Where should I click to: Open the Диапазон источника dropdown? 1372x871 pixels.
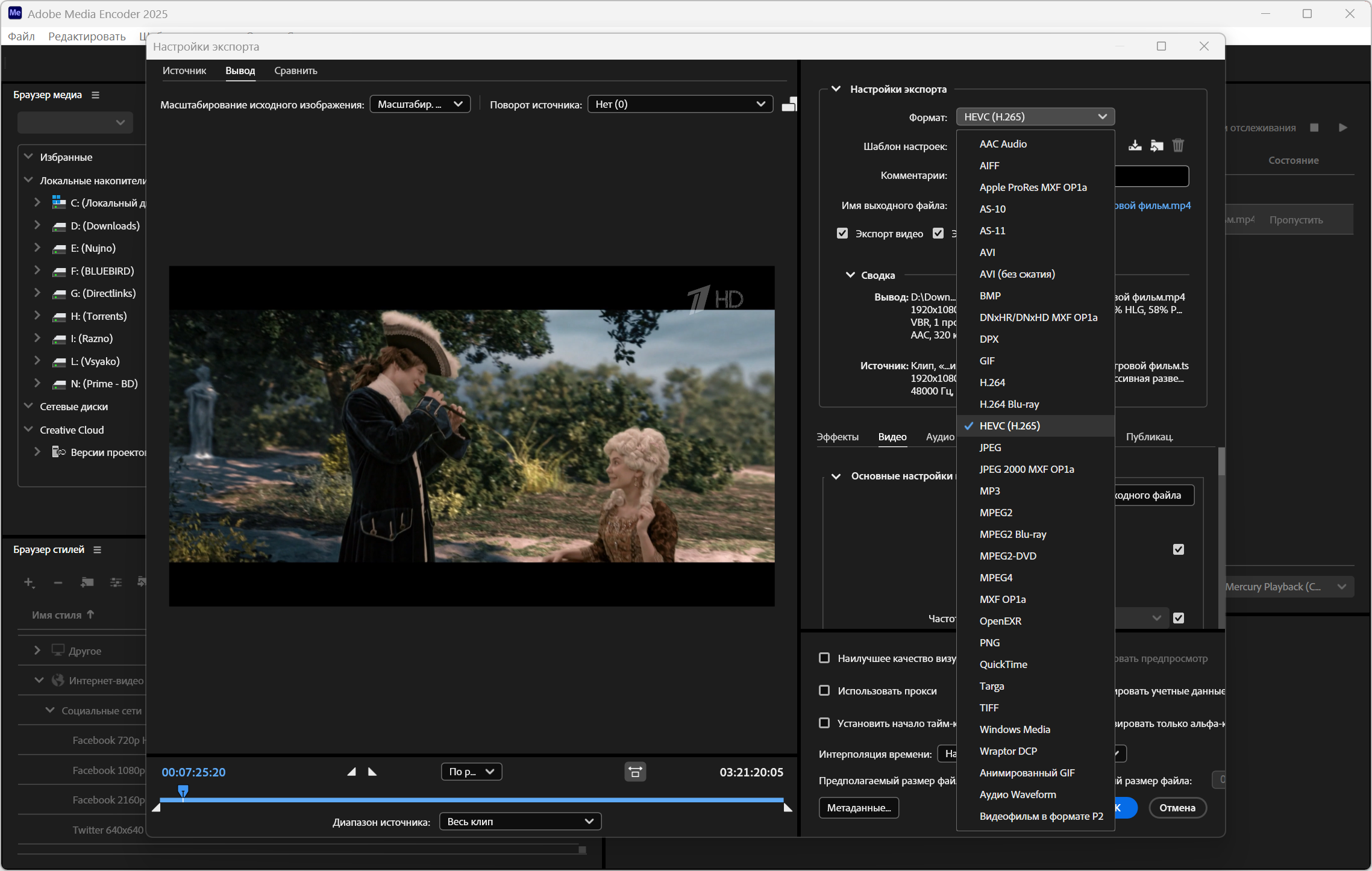click(x=520, y=821)
